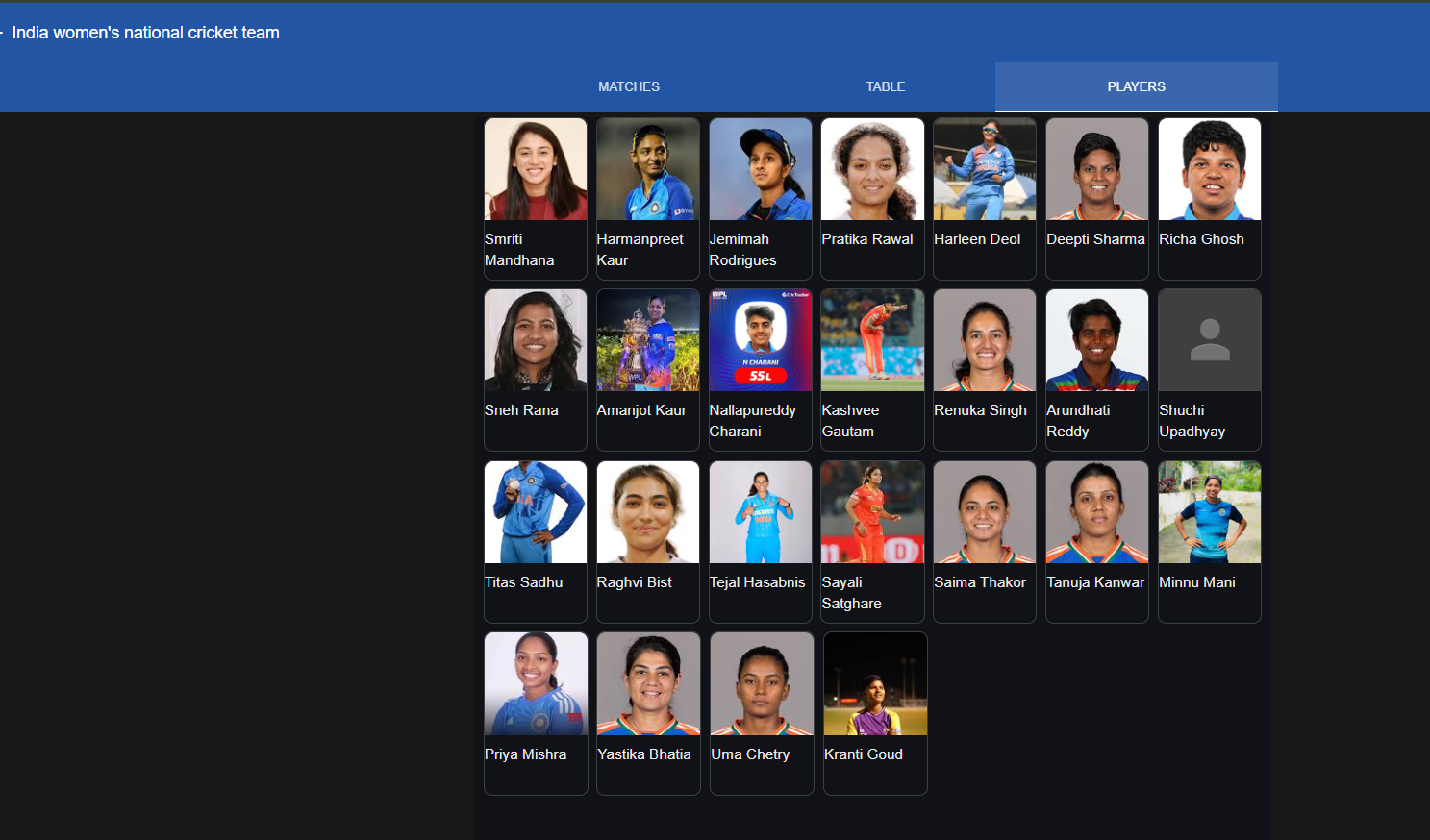Click the Yastika Bhatia name text
Image resolution: width=1430 pixels, height=840 pixels.
tap(643, 754)
